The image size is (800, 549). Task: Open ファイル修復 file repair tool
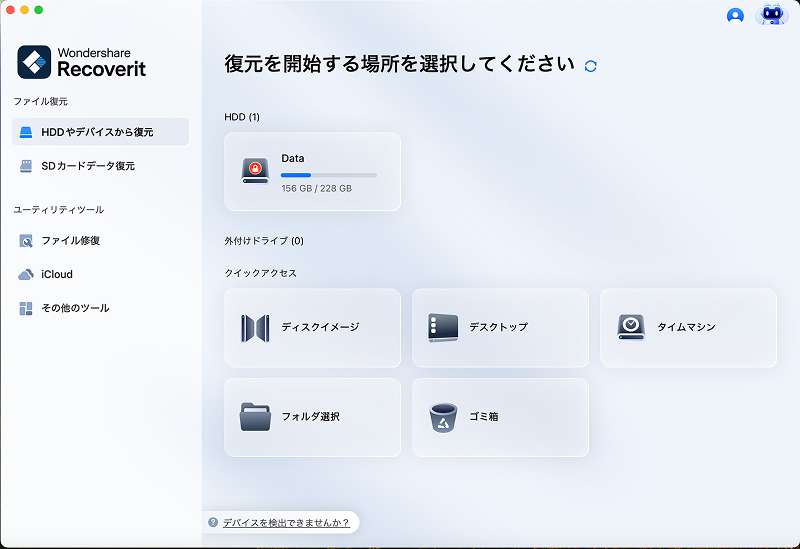click(x=70, y=240)
